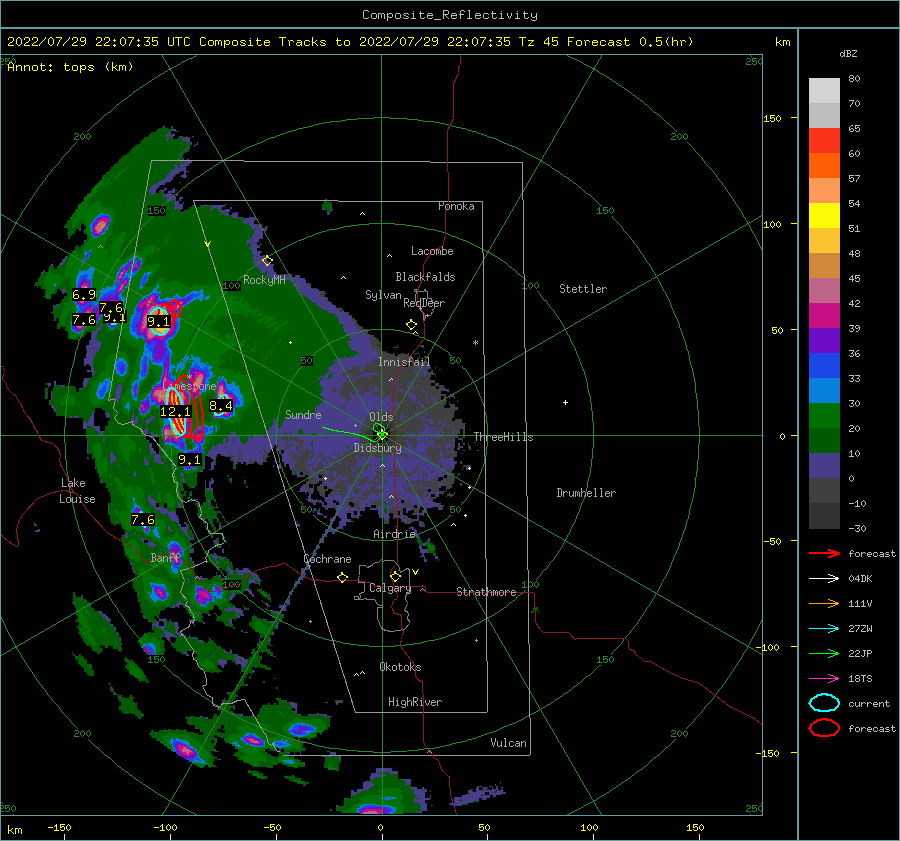The image size is (900, 841).
Task: Click the Composite_Reflectivity title
Action: [x=450, y=15]
